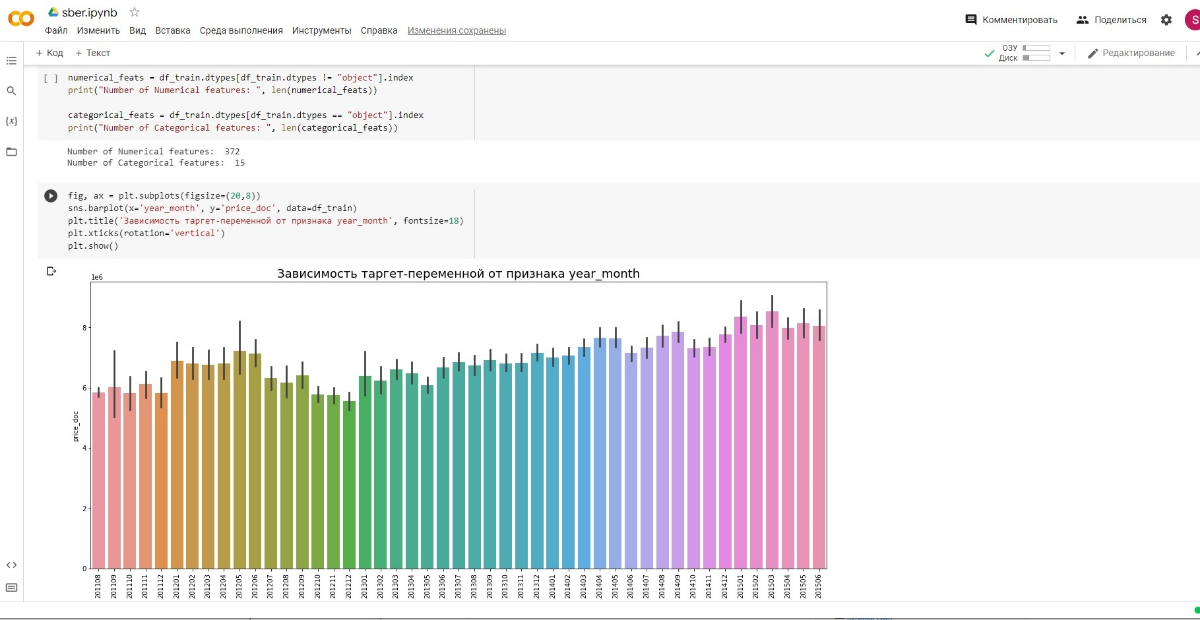Run the barplot code cell

click(x=51, y=196)
